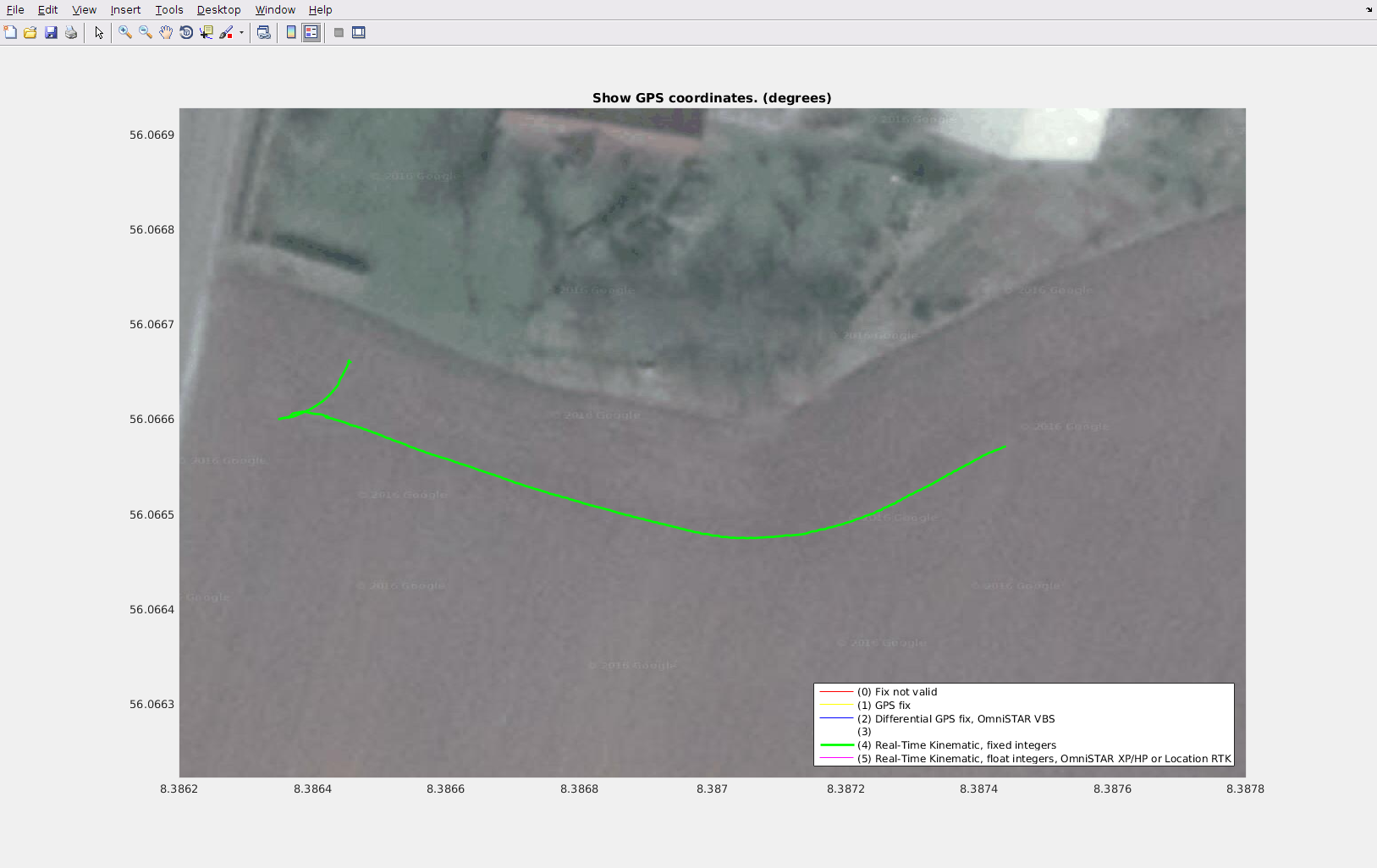Open the Tools menu
This screenshot has width=1377, height=868.
tap(168, 10)
